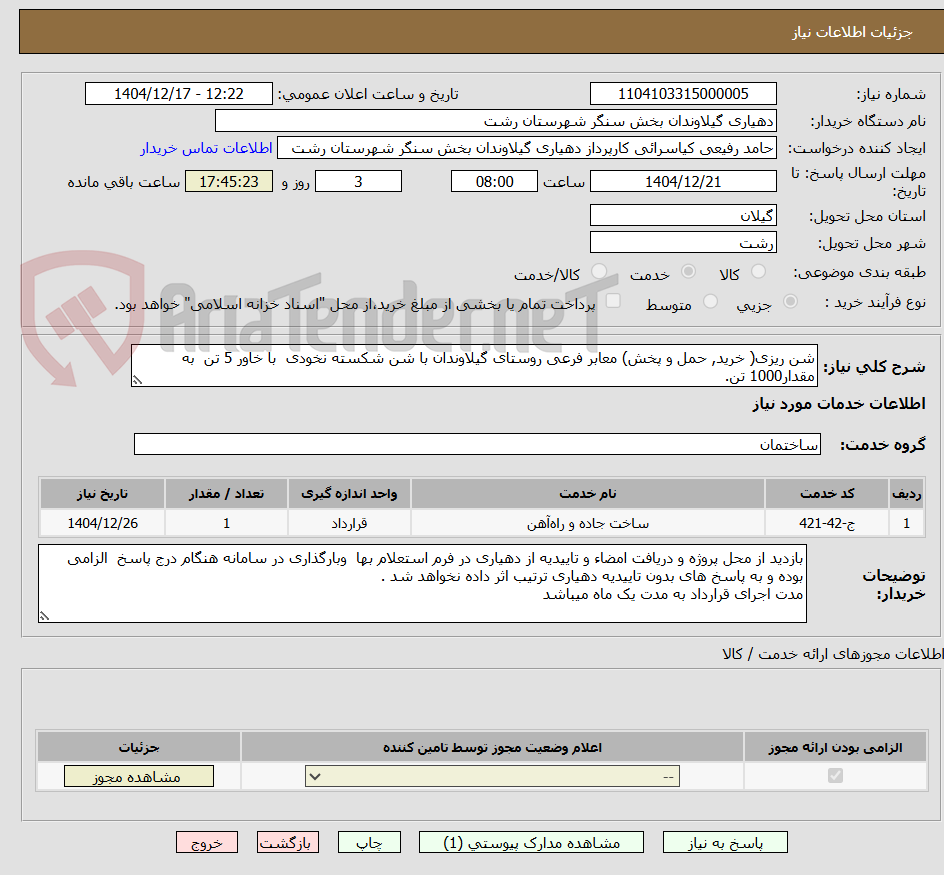
Task: Click the واحد اندازه گیری column header
Action: [349, 494]
